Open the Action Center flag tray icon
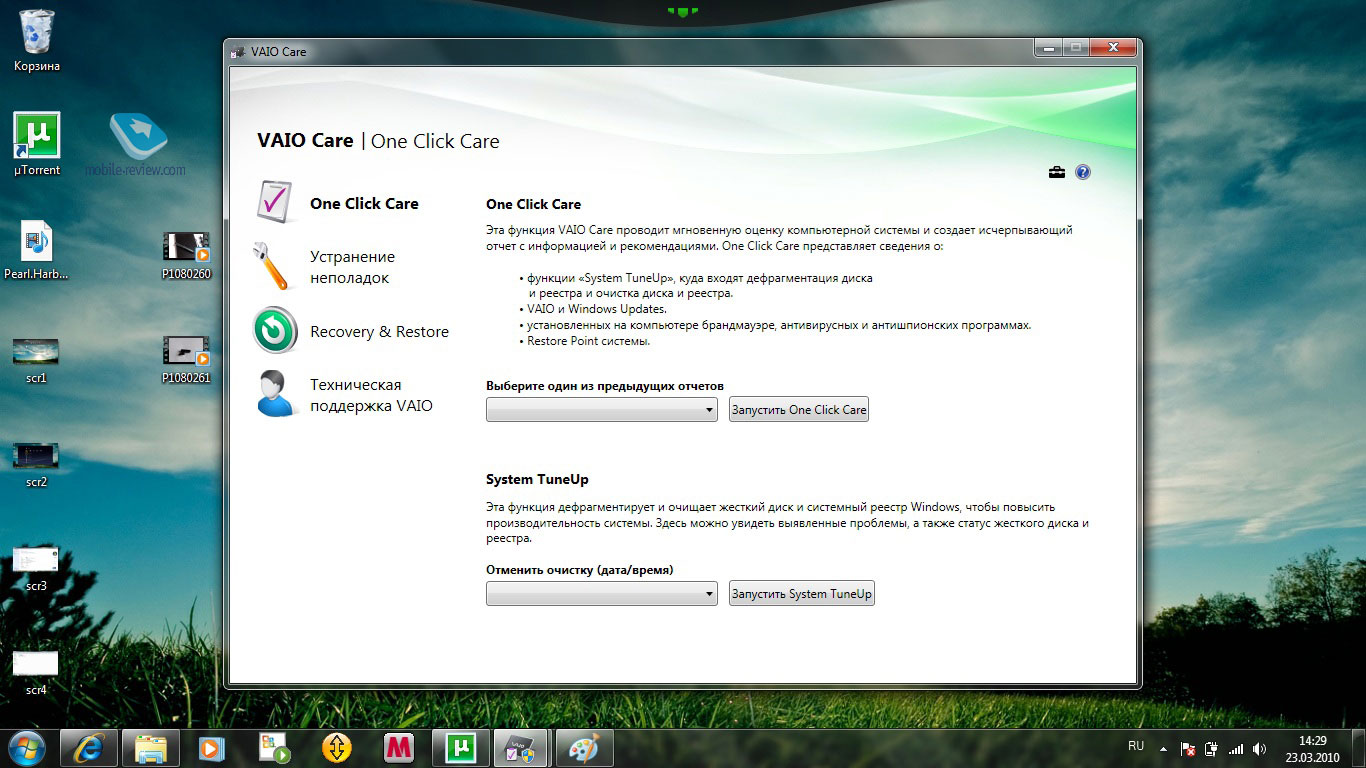The height and width of the screenshot is (768, 1366). click(x=1188, y=748)
